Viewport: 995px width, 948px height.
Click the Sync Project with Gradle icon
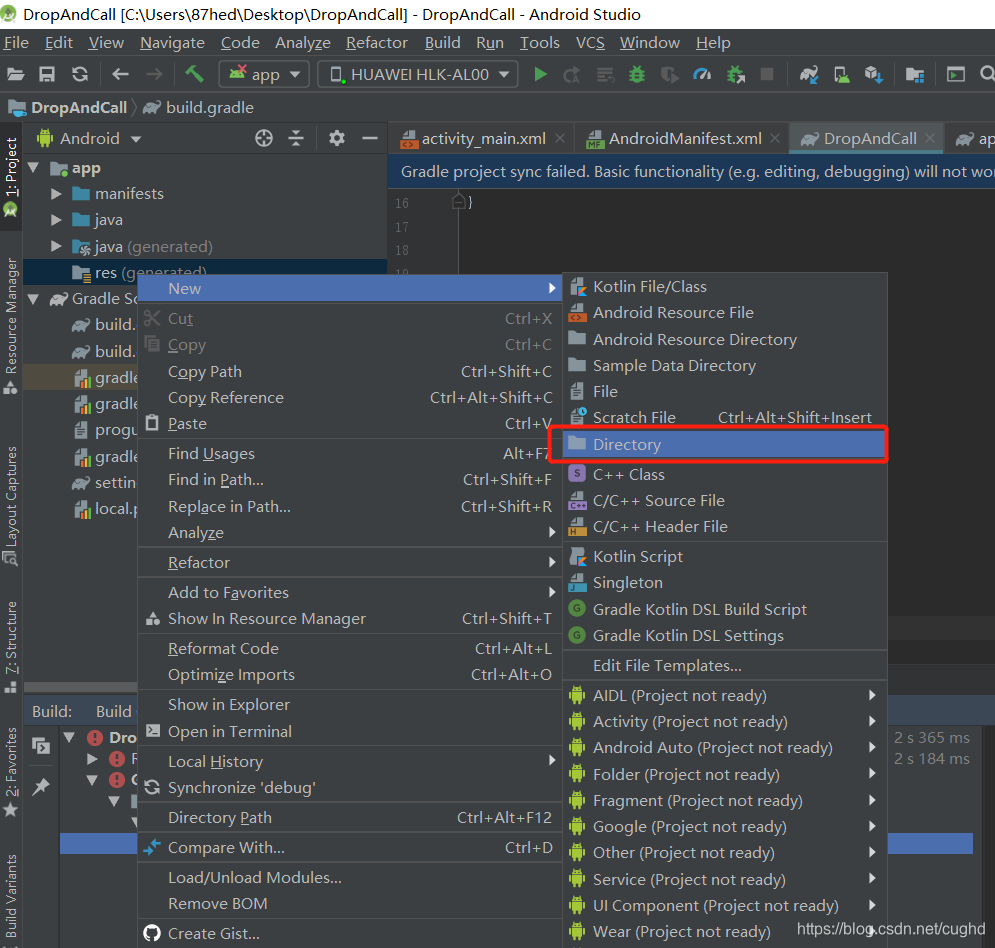click(x=808, y=74)
